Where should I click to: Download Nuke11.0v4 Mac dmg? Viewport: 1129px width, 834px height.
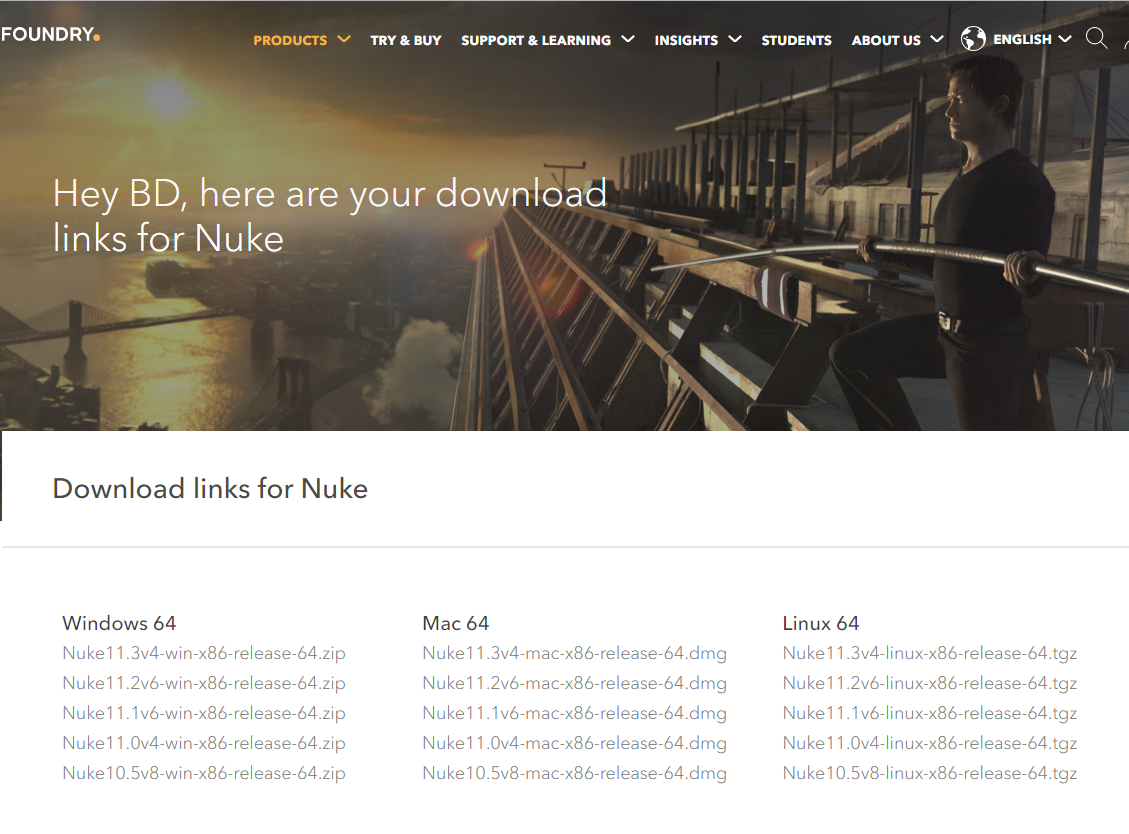(575, 743)
